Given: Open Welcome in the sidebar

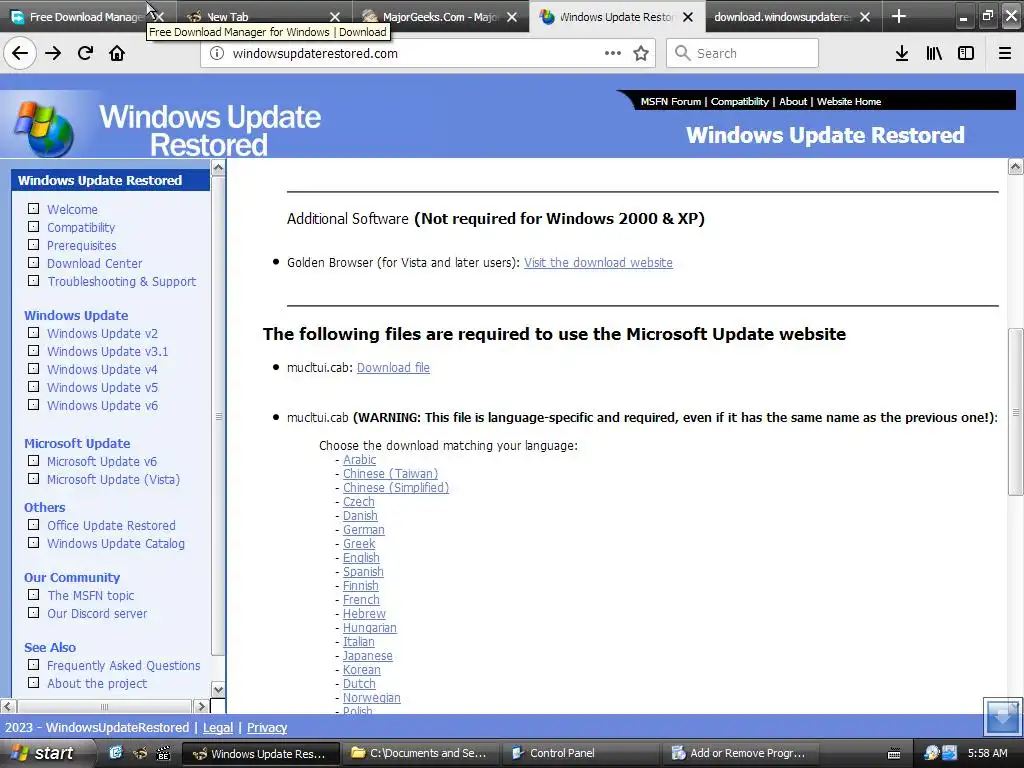Looking at the screenshot, I should click(72, 210).
